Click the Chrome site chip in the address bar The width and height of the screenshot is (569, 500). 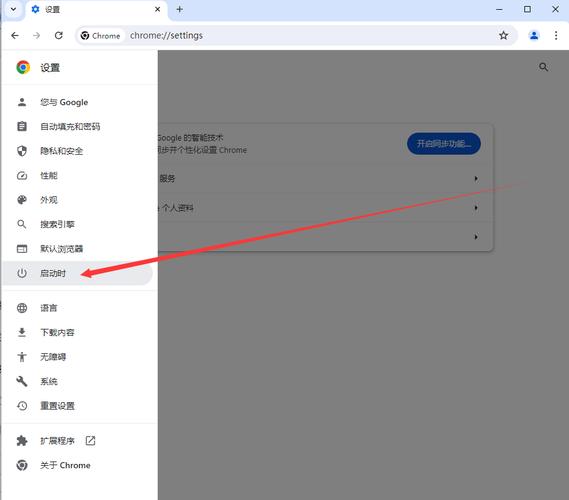[101, 36]
